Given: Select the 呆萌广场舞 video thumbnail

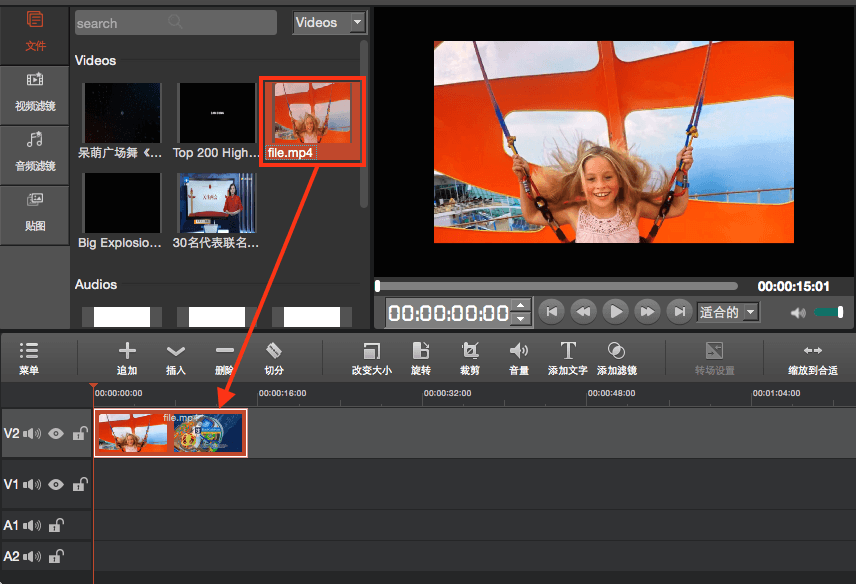Looking at the screenshot, I should (x=122, y=113).
